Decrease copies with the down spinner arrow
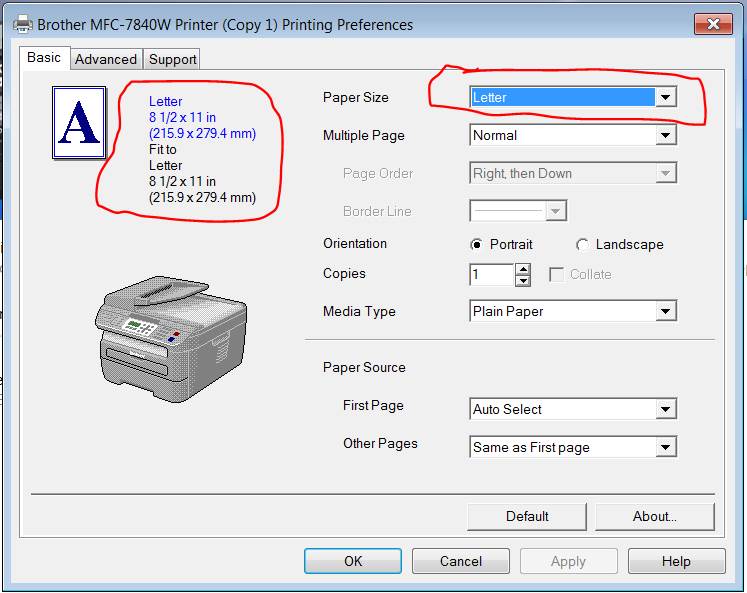This screenshot has height=593, width=747. (x=522, y=280)
